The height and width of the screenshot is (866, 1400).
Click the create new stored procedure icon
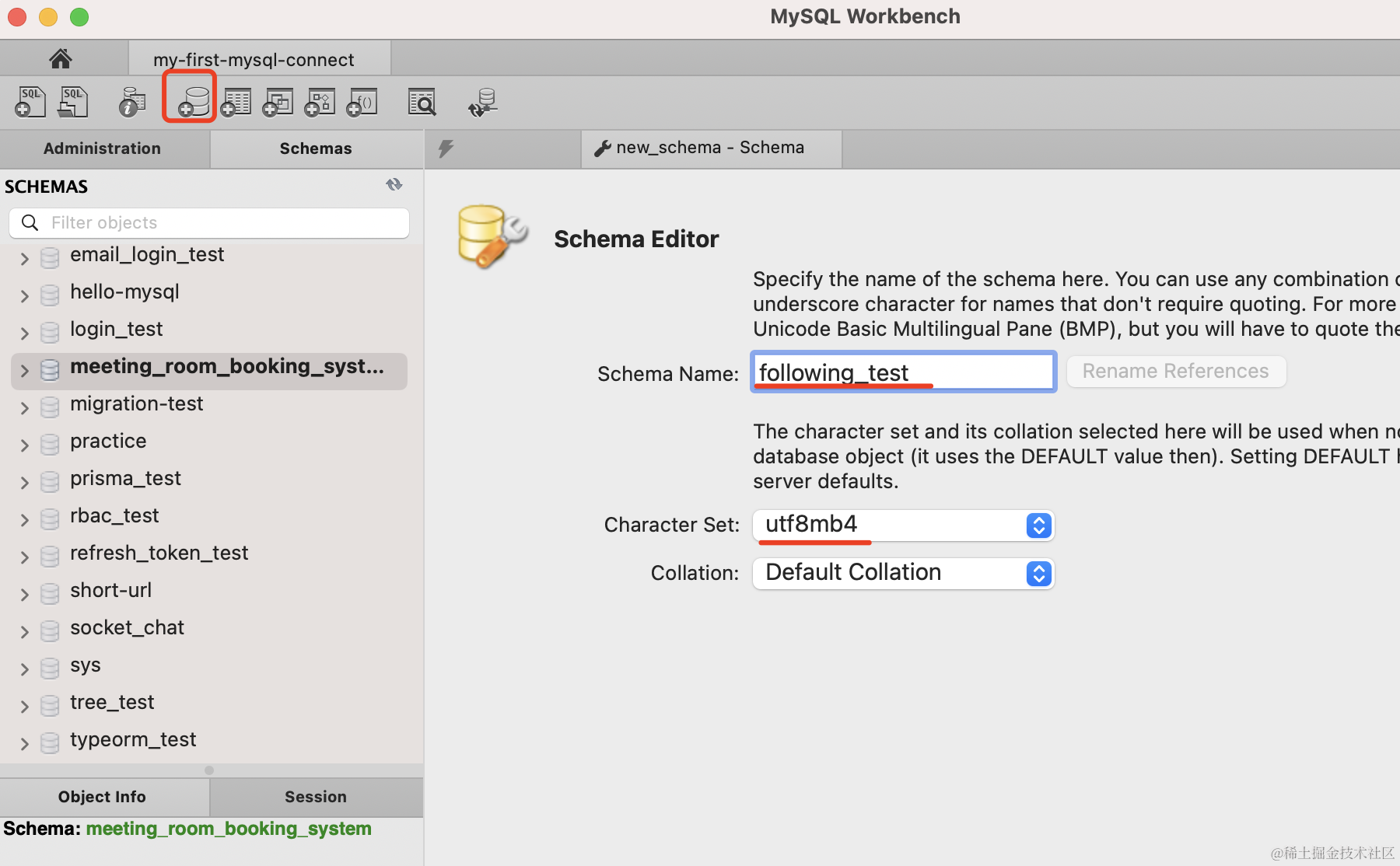click(x=320, y=102)
